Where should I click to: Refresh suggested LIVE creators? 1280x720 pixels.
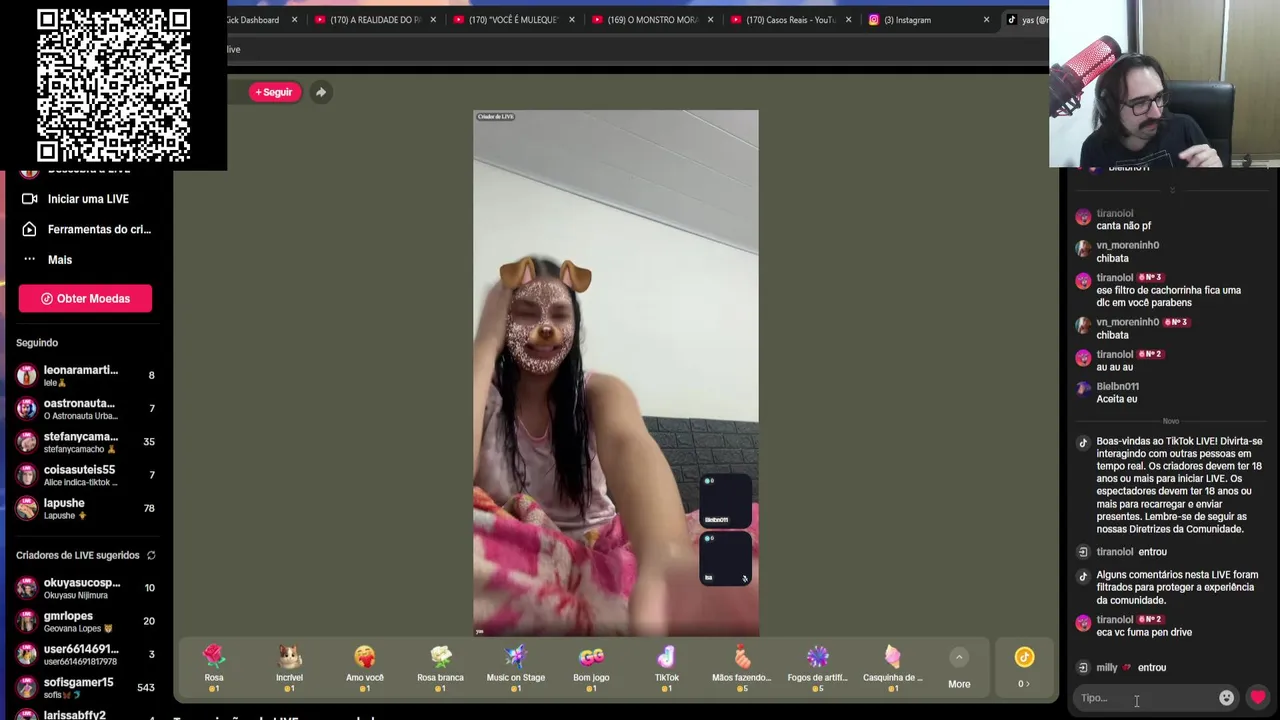(x=151, y=555)
